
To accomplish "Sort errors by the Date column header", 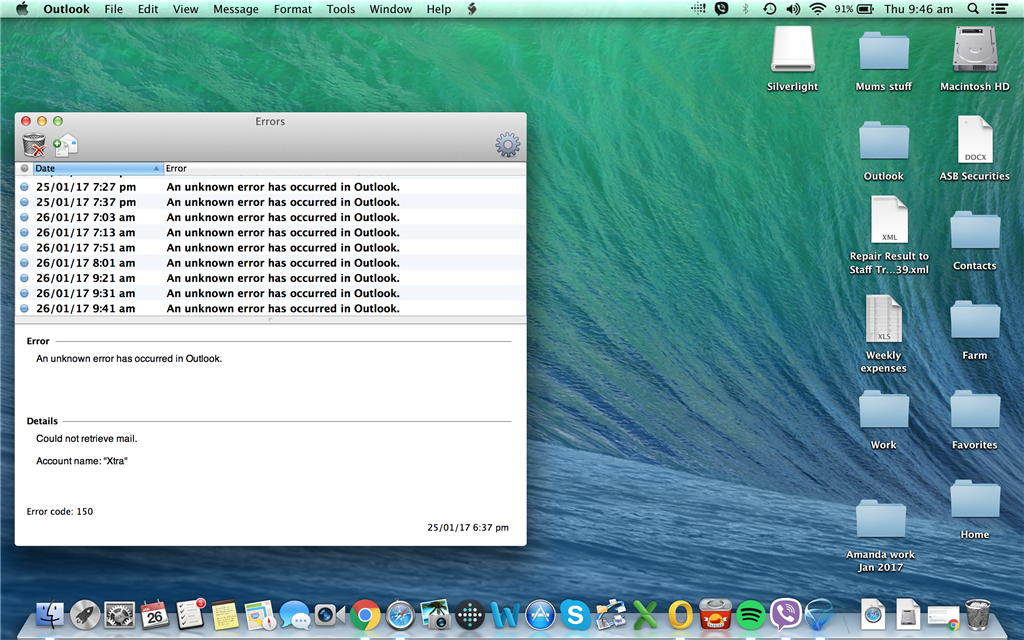I will tap(97, 168).
